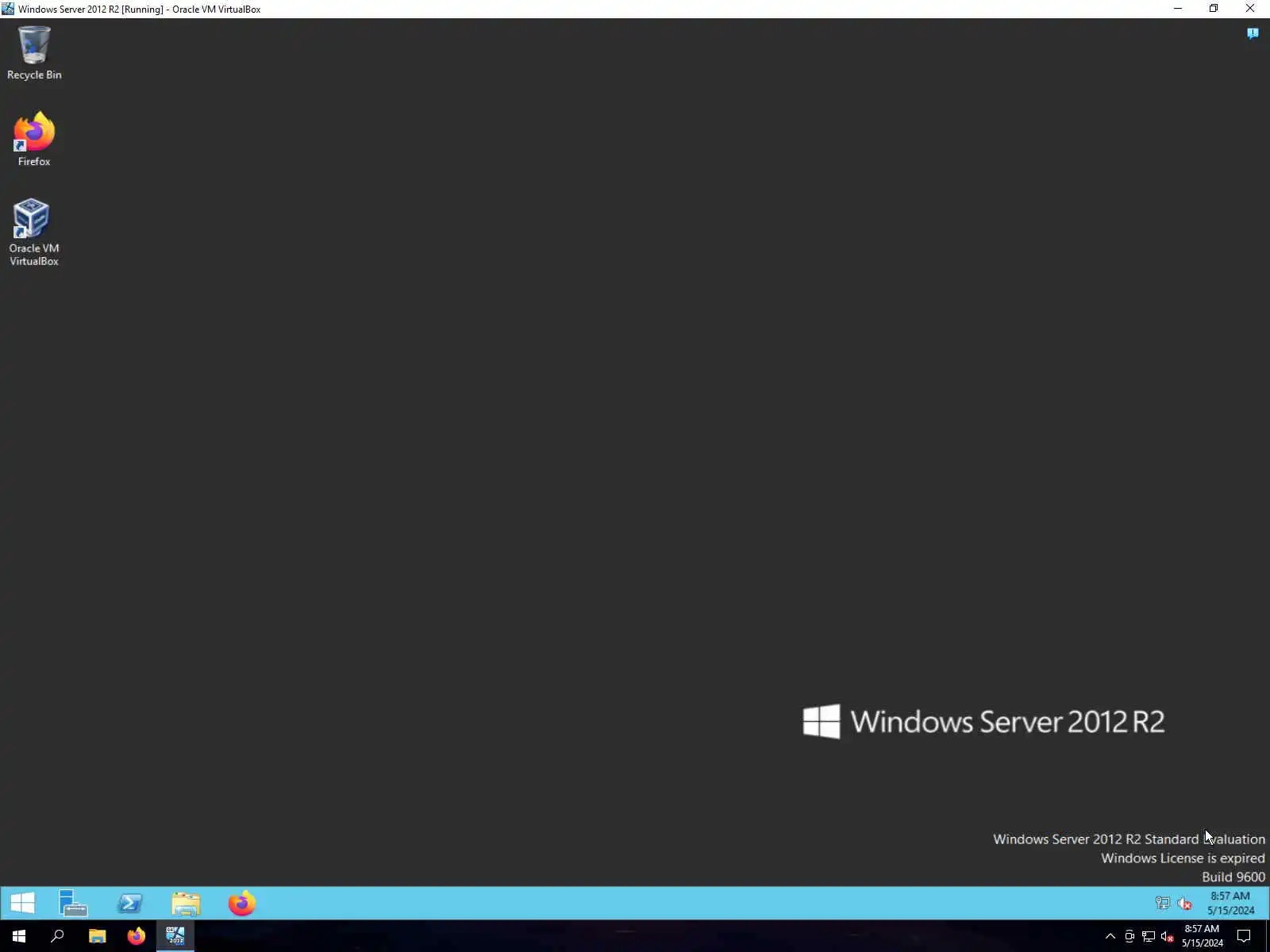
Task: Open the host Windows Start menu
Action: (19, 936)
